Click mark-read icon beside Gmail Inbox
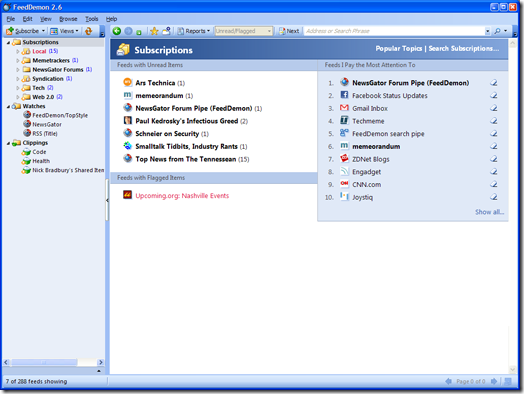The image size is (524, 394). click(x=494, y=108)
